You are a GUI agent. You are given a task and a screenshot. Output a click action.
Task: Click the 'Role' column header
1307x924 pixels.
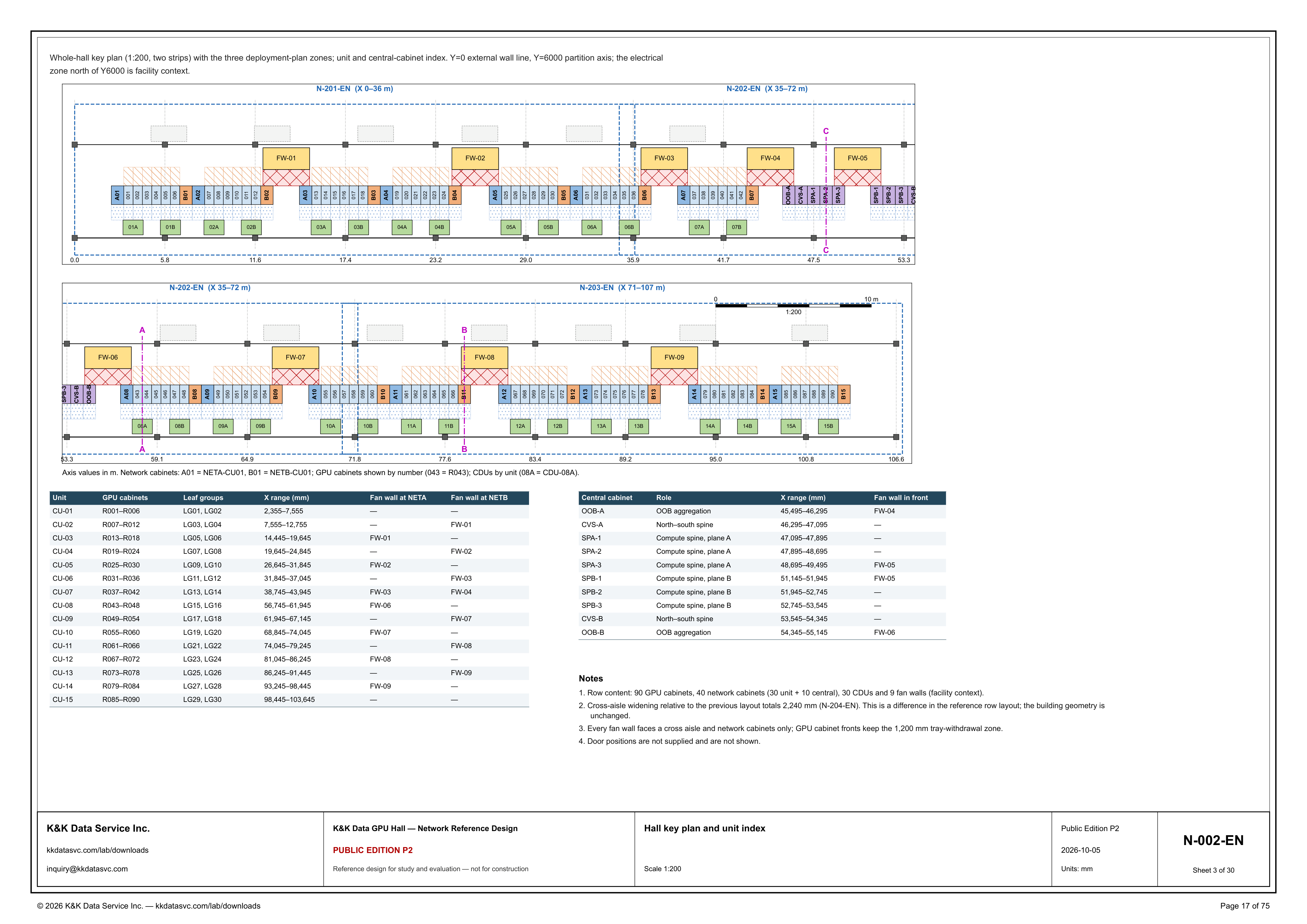tap(664, 498)
